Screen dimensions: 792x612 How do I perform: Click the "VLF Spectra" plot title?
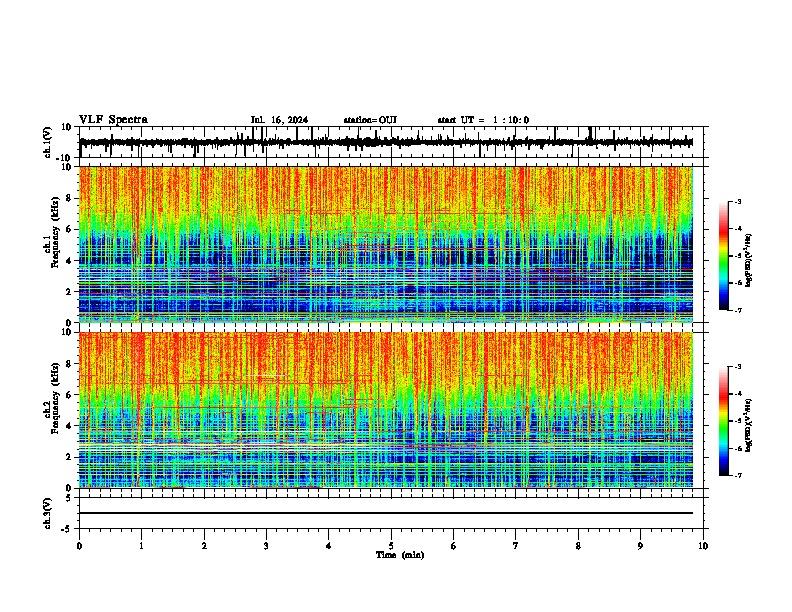pyautogui.click(x=113, y=120)
